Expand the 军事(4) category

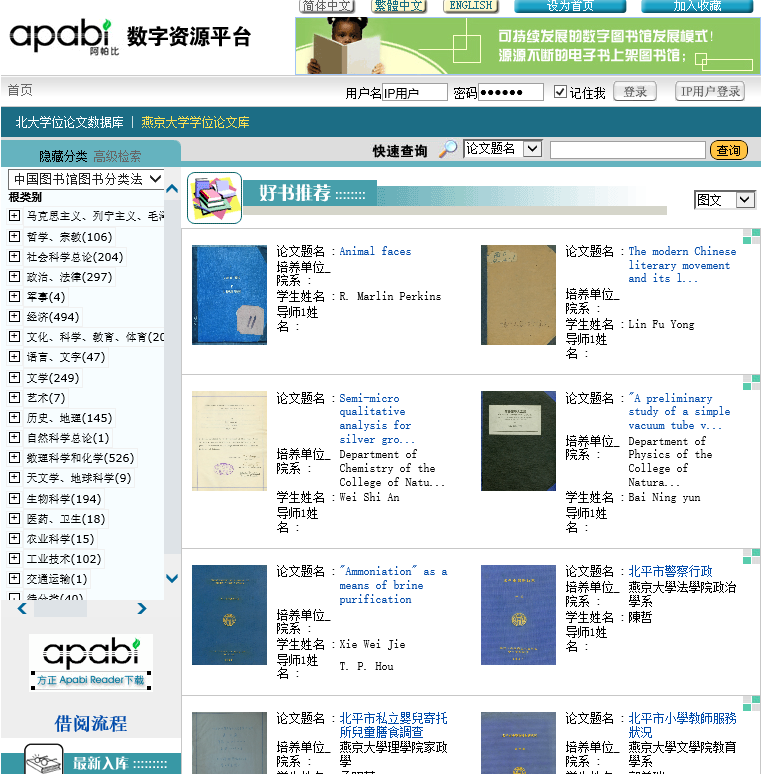pos(14,297)
